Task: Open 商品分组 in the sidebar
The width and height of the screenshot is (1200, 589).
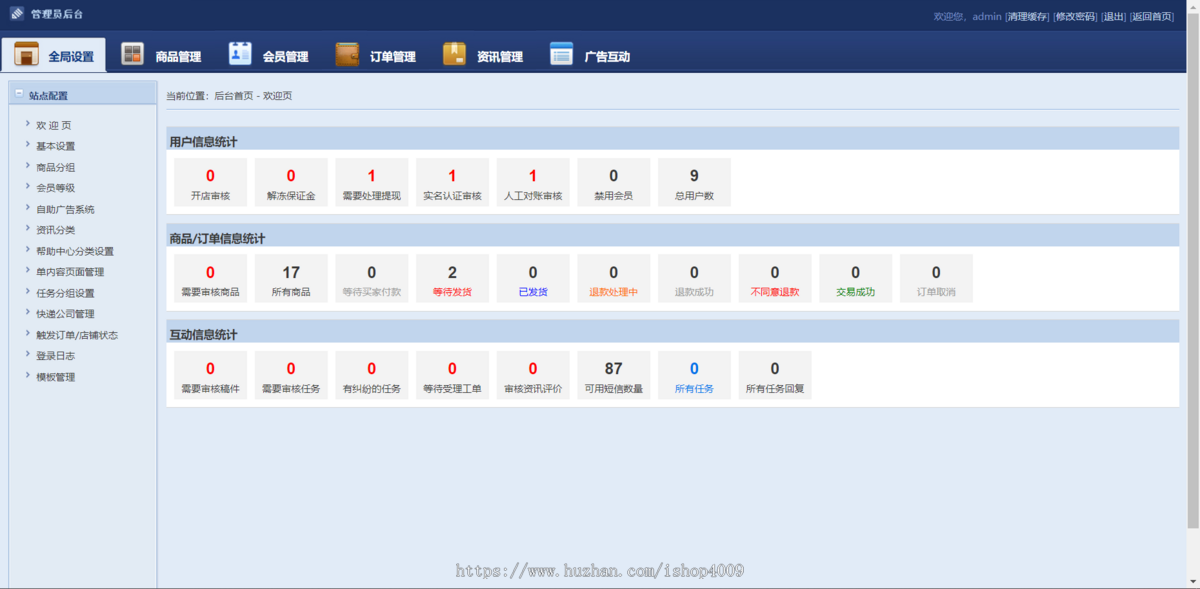Action: (x=56, y=167)
